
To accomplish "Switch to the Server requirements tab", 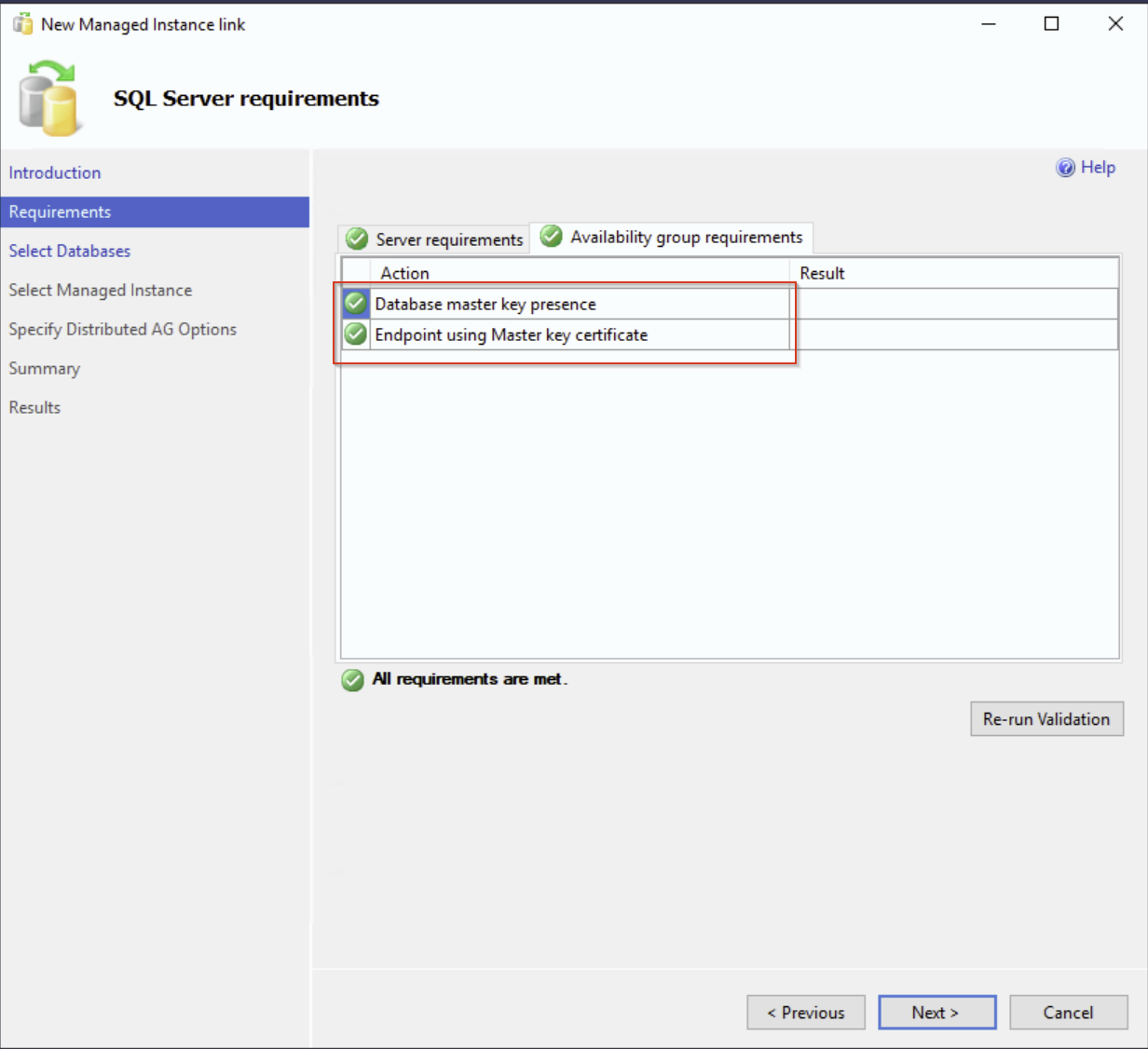I will [433, 239].
